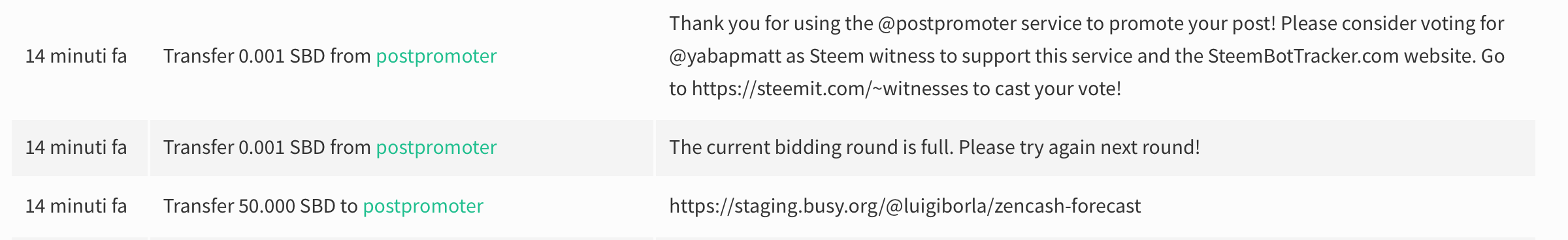Click the @postpromoter mention inside the memo
This screenshot has width=1568, height=240.
click(x=947, y=23)
